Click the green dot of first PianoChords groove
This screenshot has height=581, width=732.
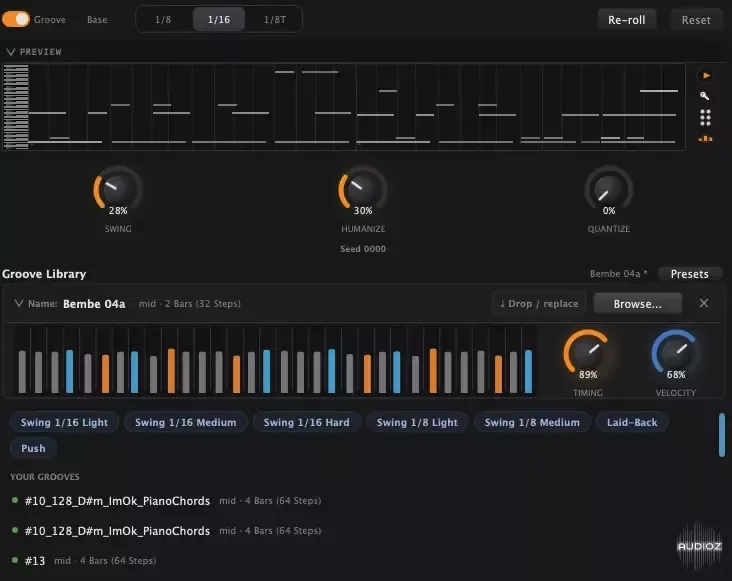pos(15,500)
